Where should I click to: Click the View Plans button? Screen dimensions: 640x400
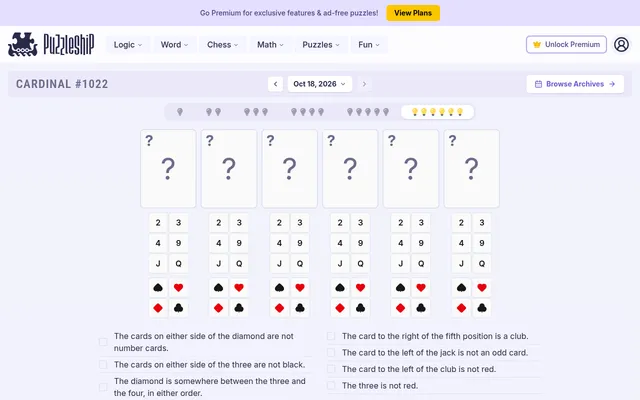click(x=413, y=13)
